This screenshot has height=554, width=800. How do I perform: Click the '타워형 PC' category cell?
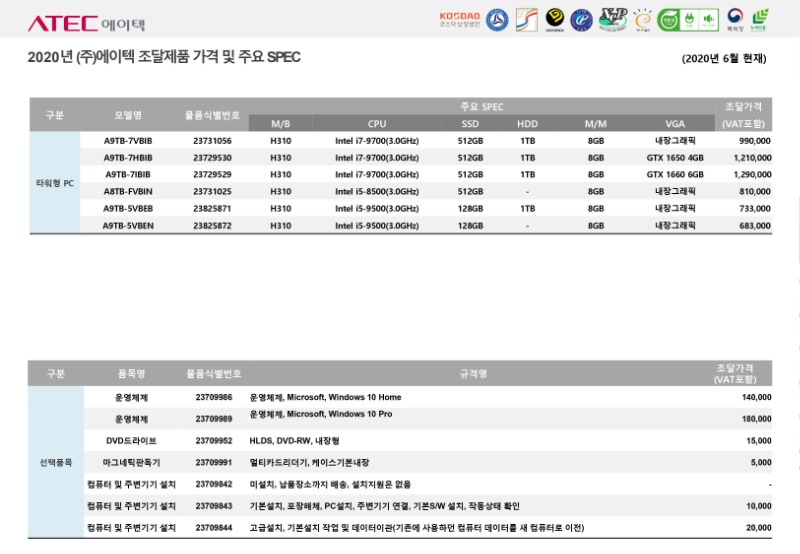[55, 183]
